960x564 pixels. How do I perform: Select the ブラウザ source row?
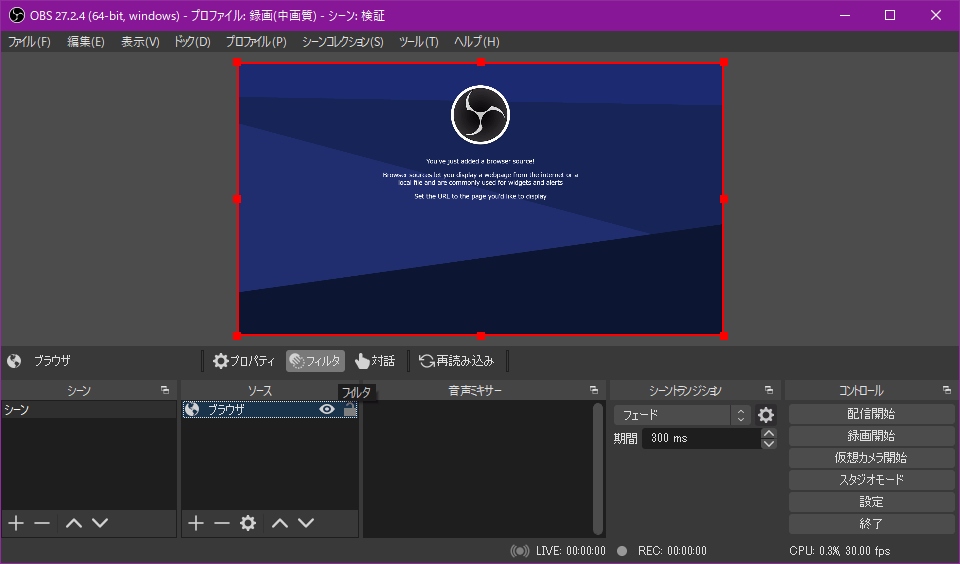(270, 409)
